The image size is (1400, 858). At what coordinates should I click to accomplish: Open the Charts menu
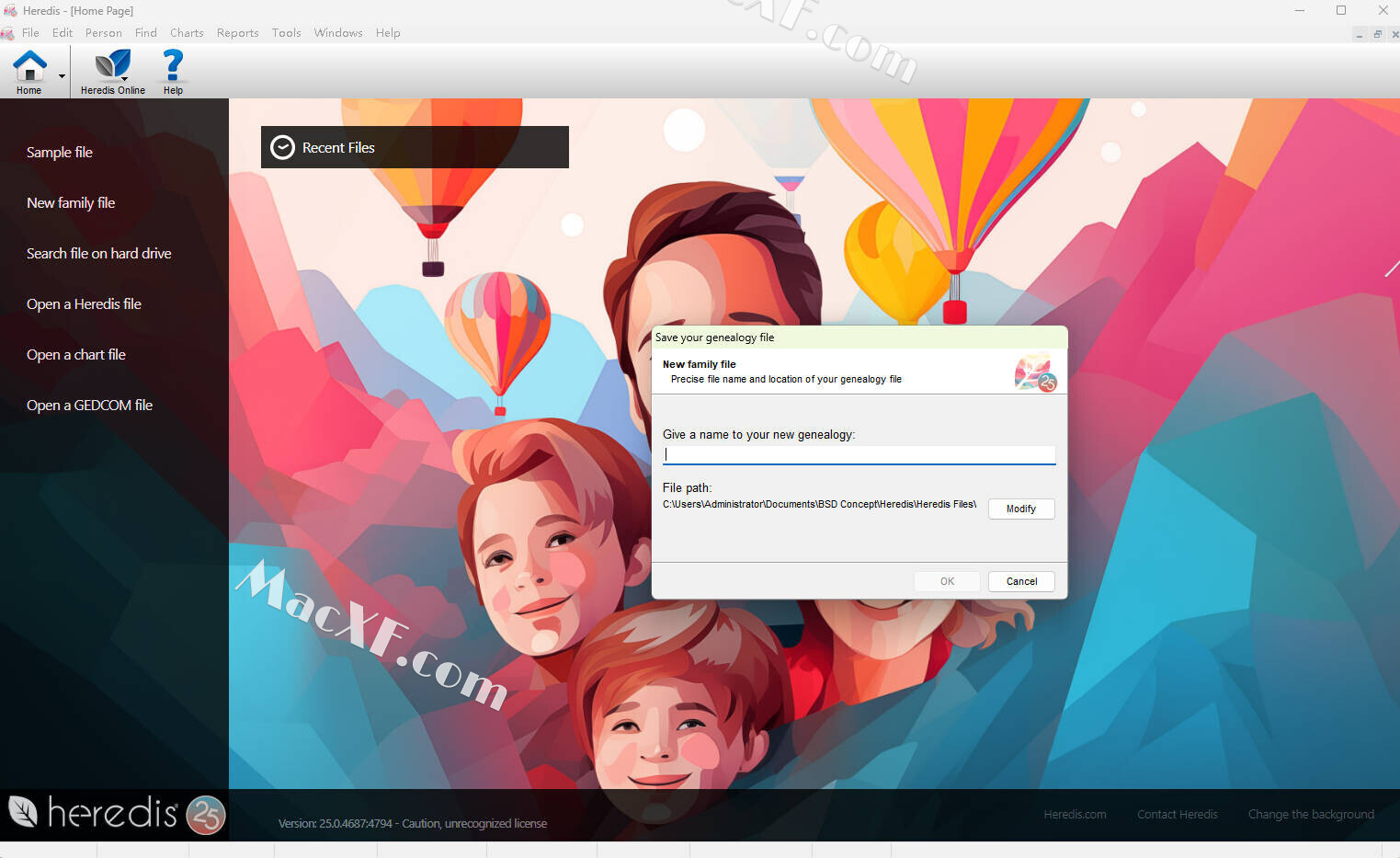pos(187,33)
